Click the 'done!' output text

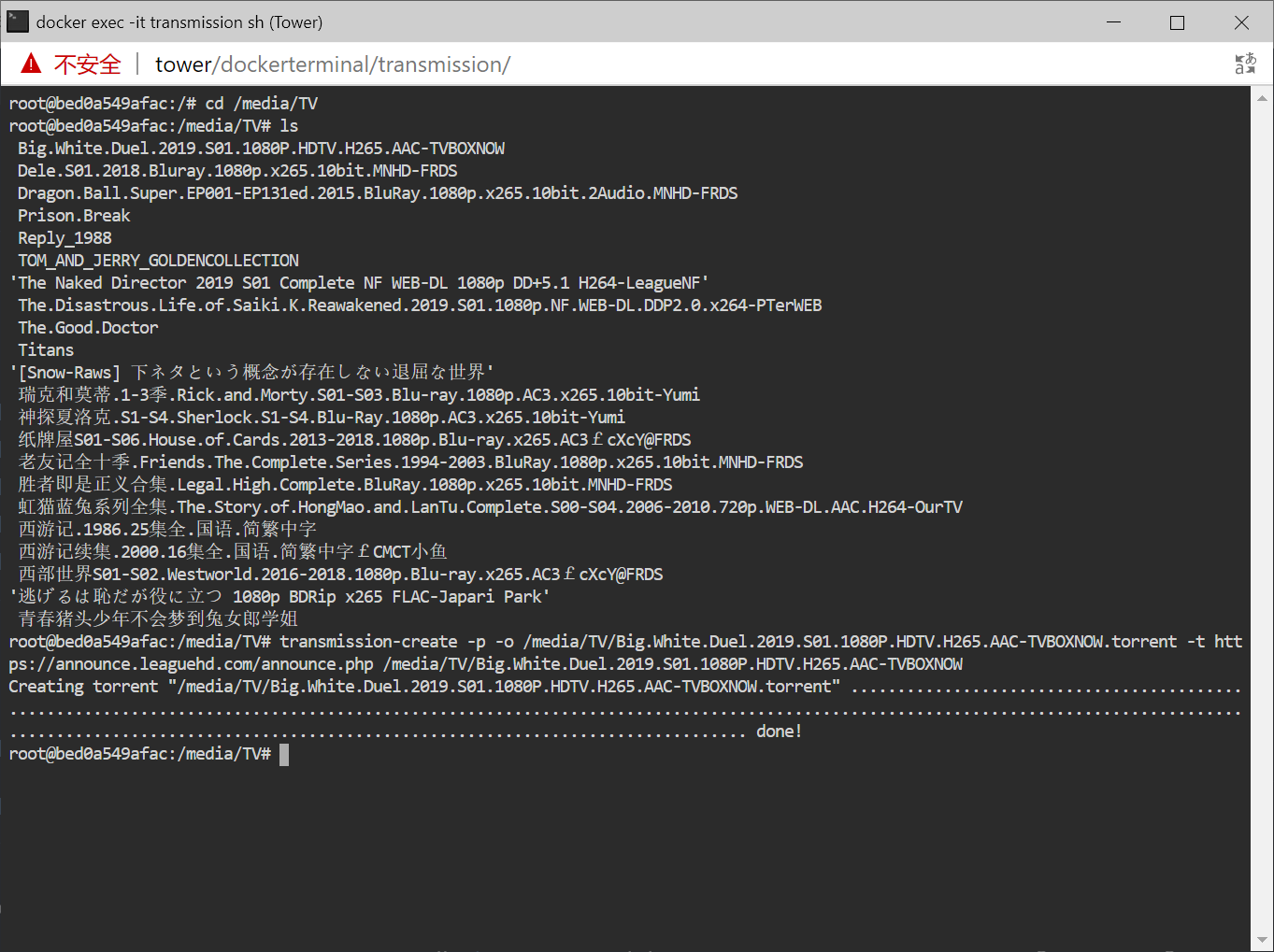[780, 732]
